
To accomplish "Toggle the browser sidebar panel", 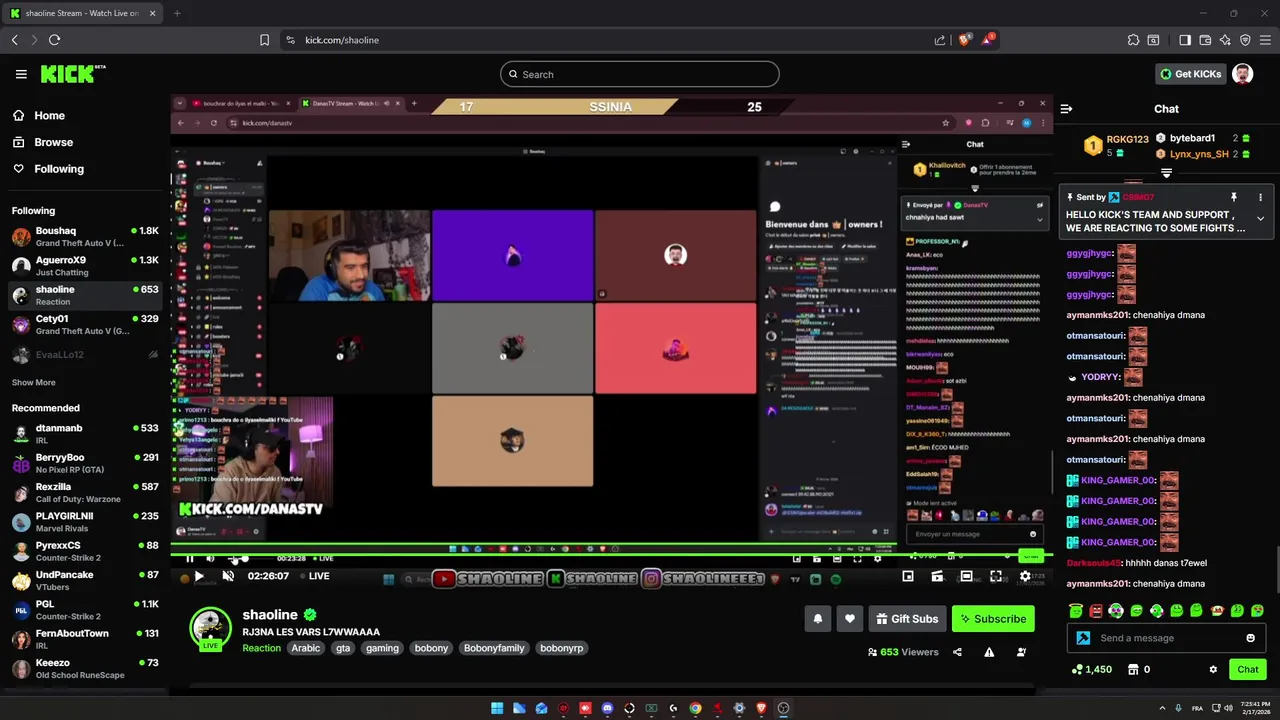I will (x=1185, y=40).
